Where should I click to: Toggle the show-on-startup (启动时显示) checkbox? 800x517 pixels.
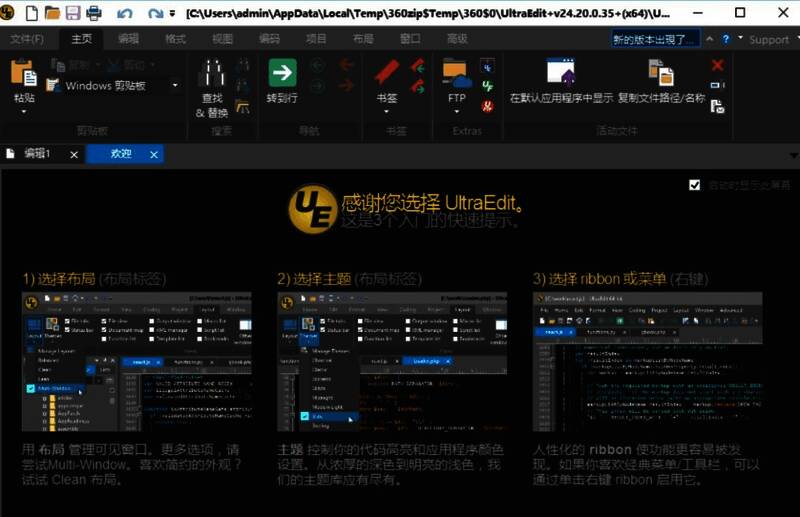(695, 185)
